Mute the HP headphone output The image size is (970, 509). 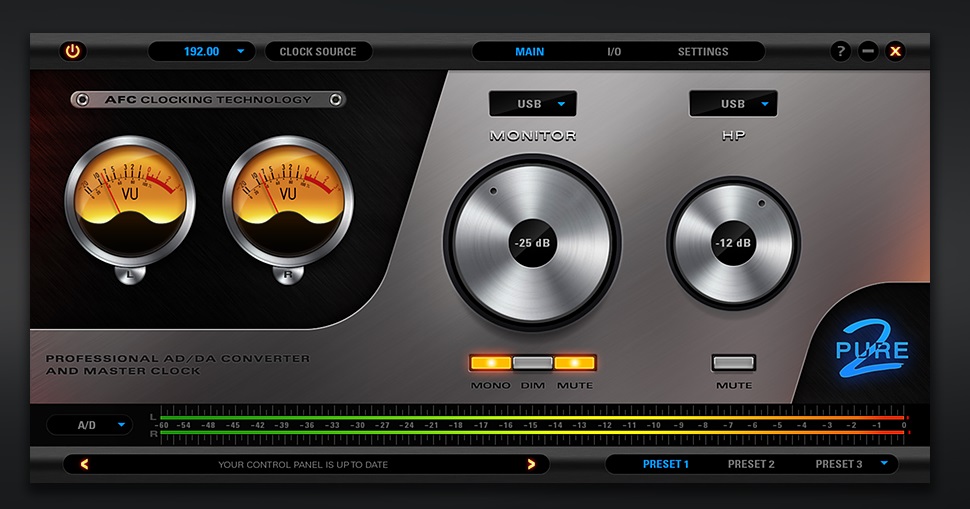point(733,363)
